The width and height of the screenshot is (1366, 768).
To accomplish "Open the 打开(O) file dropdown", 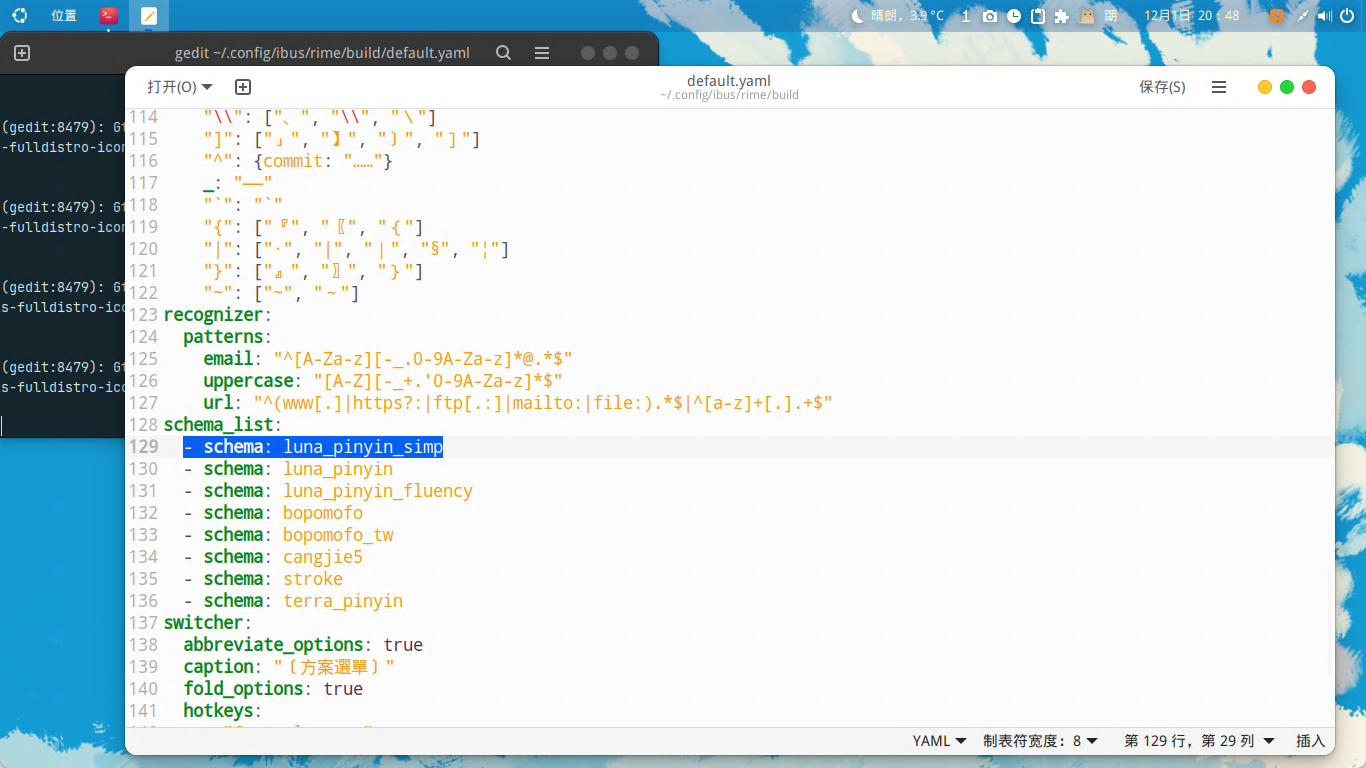I will click(180, 87).
